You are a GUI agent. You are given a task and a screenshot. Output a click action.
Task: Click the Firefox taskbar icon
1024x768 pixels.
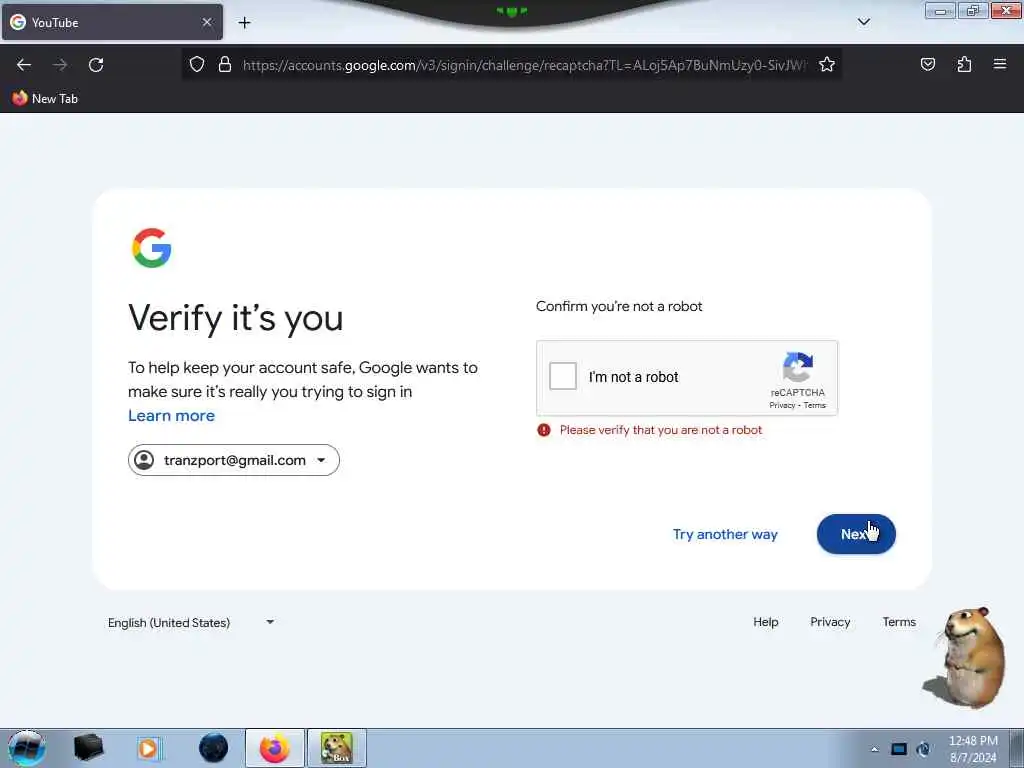point(274,748)
